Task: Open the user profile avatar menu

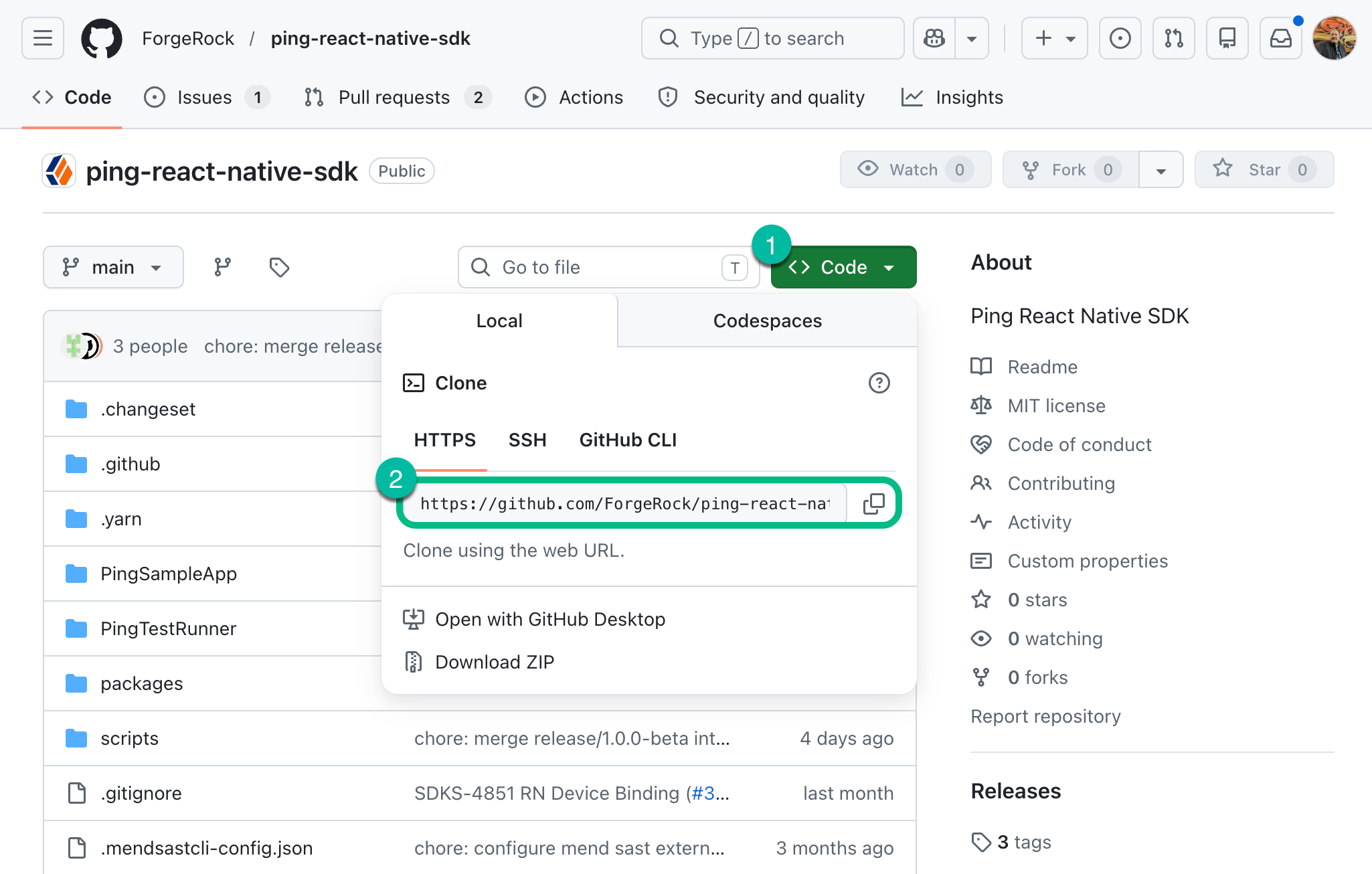Action: tap(1335, 38)
